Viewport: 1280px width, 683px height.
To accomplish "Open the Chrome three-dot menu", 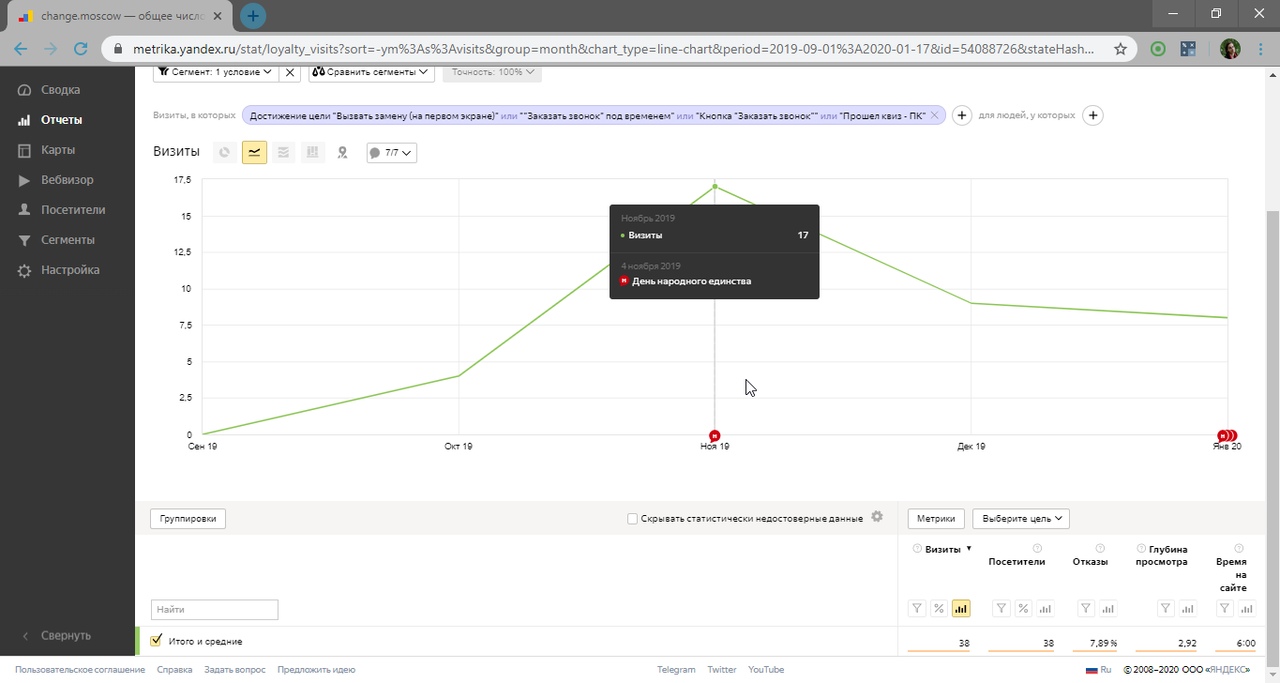I will 1260,48.
